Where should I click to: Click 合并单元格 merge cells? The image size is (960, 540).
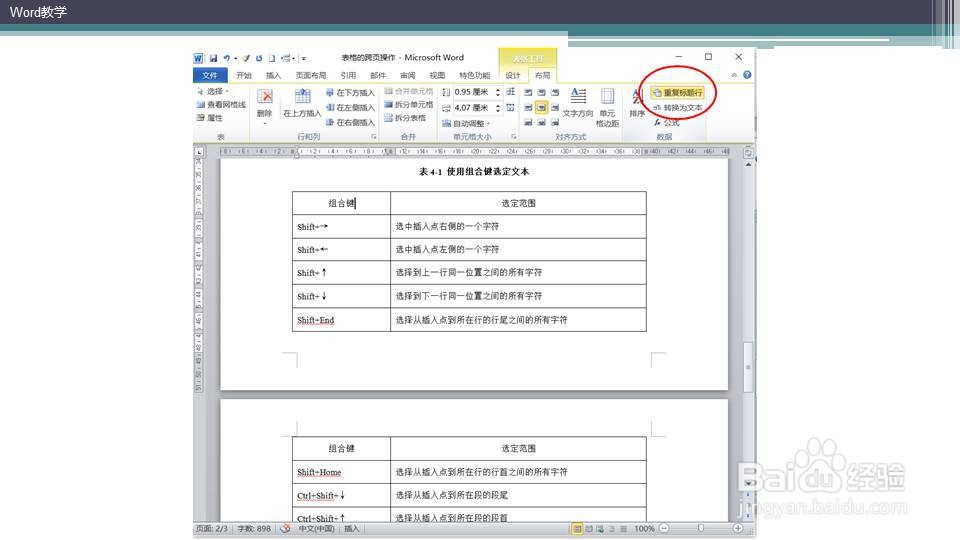[409, 91]
